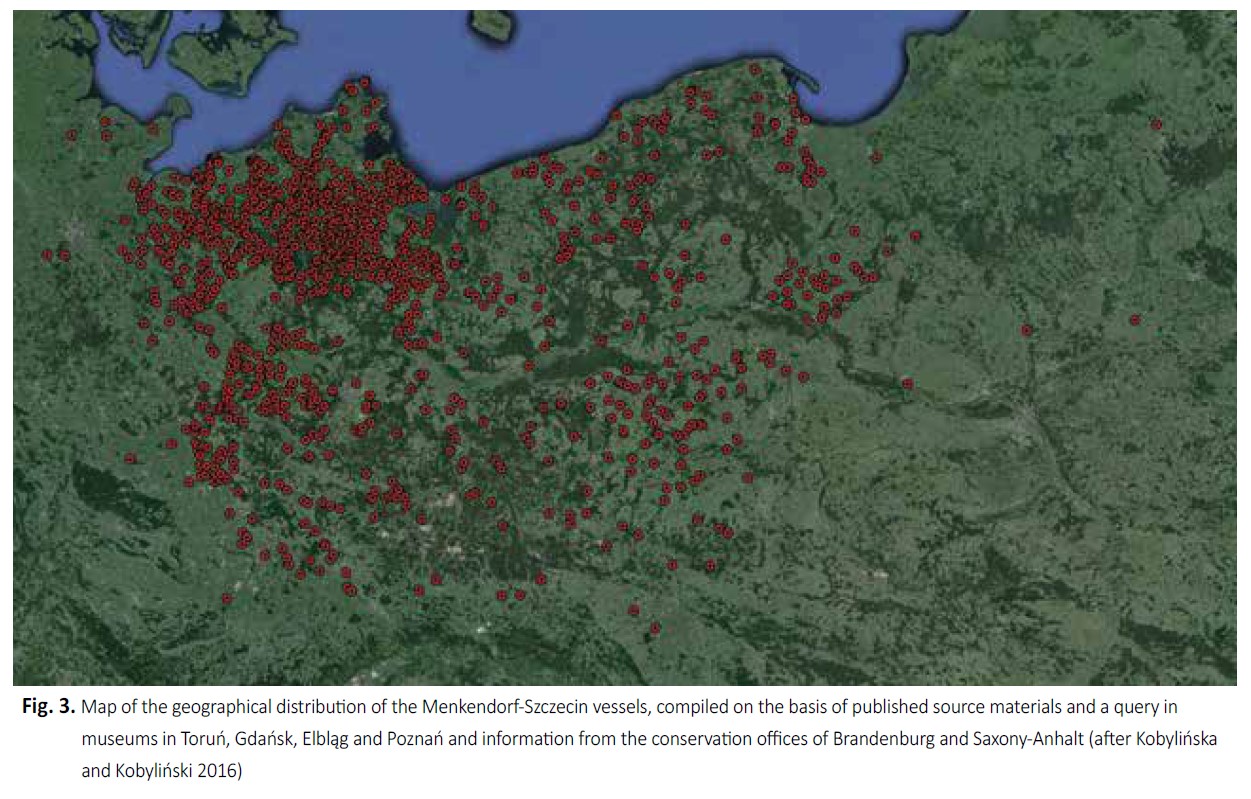The height and width of the screenshot is (799, 1251).
Task: Click the lone marker near the bottom-left corner
Action: 227,598
